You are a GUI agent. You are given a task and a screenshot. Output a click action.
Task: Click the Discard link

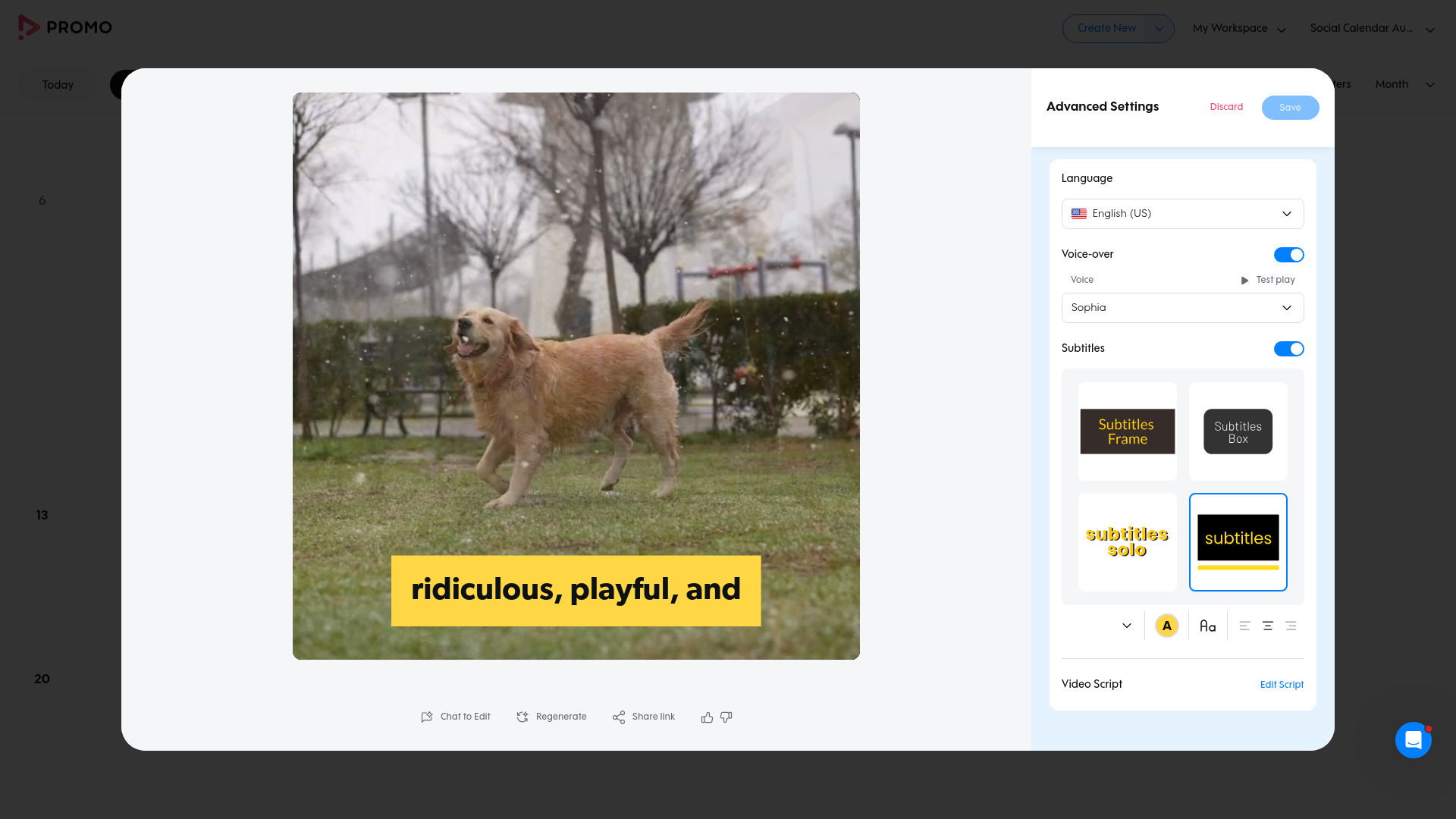[1226, 107]
